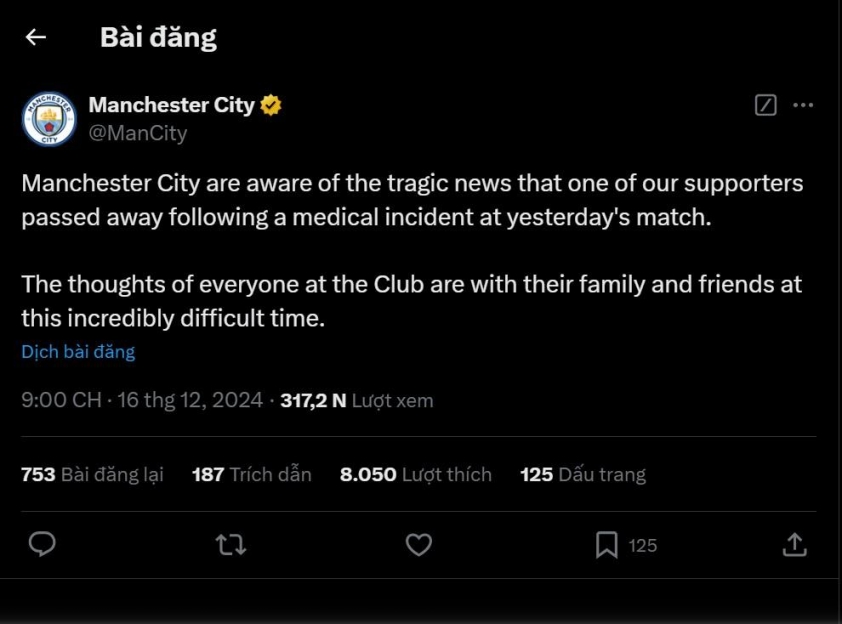842x624 pixels.
Task: Open the 125 Dấu trang bookmarks count
Action: point(582,474)
